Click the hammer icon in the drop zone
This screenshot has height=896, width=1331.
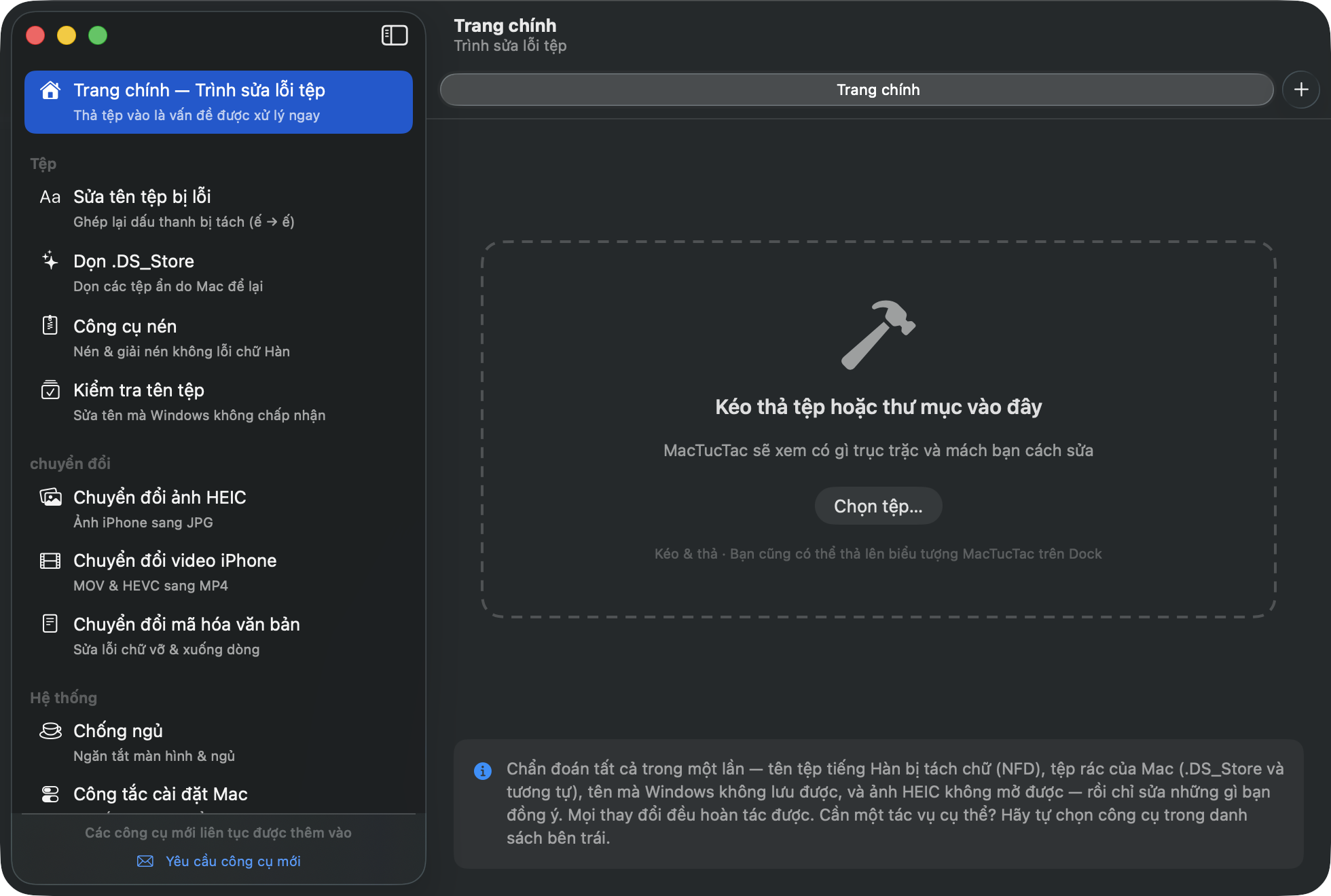tap(878, 335)
